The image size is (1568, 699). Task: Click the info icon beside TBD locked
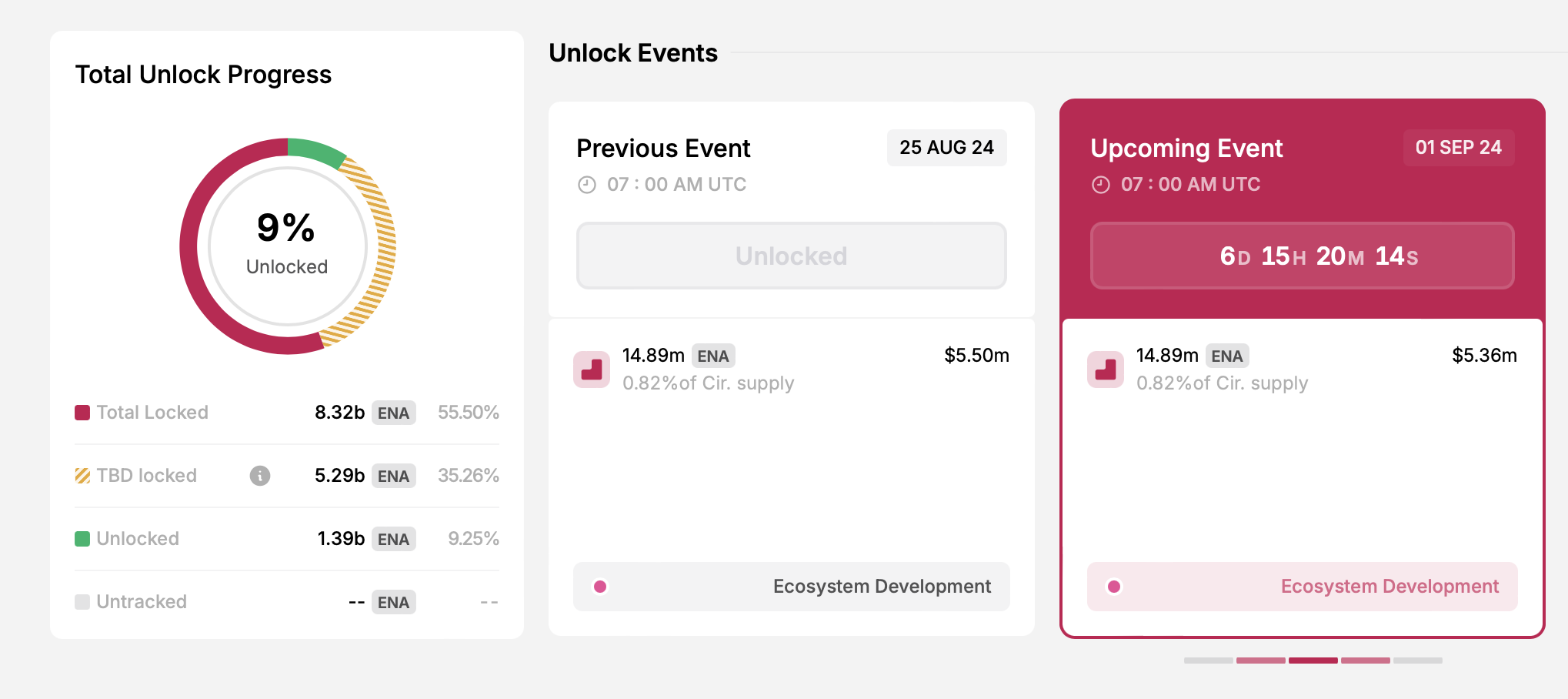click(x=259, y=476)
